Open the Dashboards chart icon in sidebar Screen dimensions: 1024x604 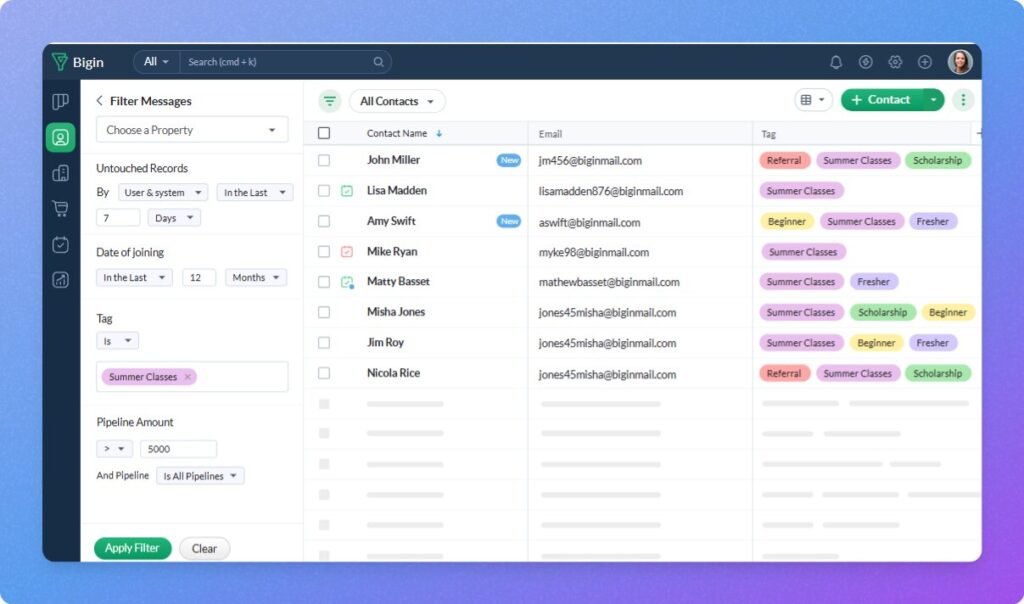(60, 280)
